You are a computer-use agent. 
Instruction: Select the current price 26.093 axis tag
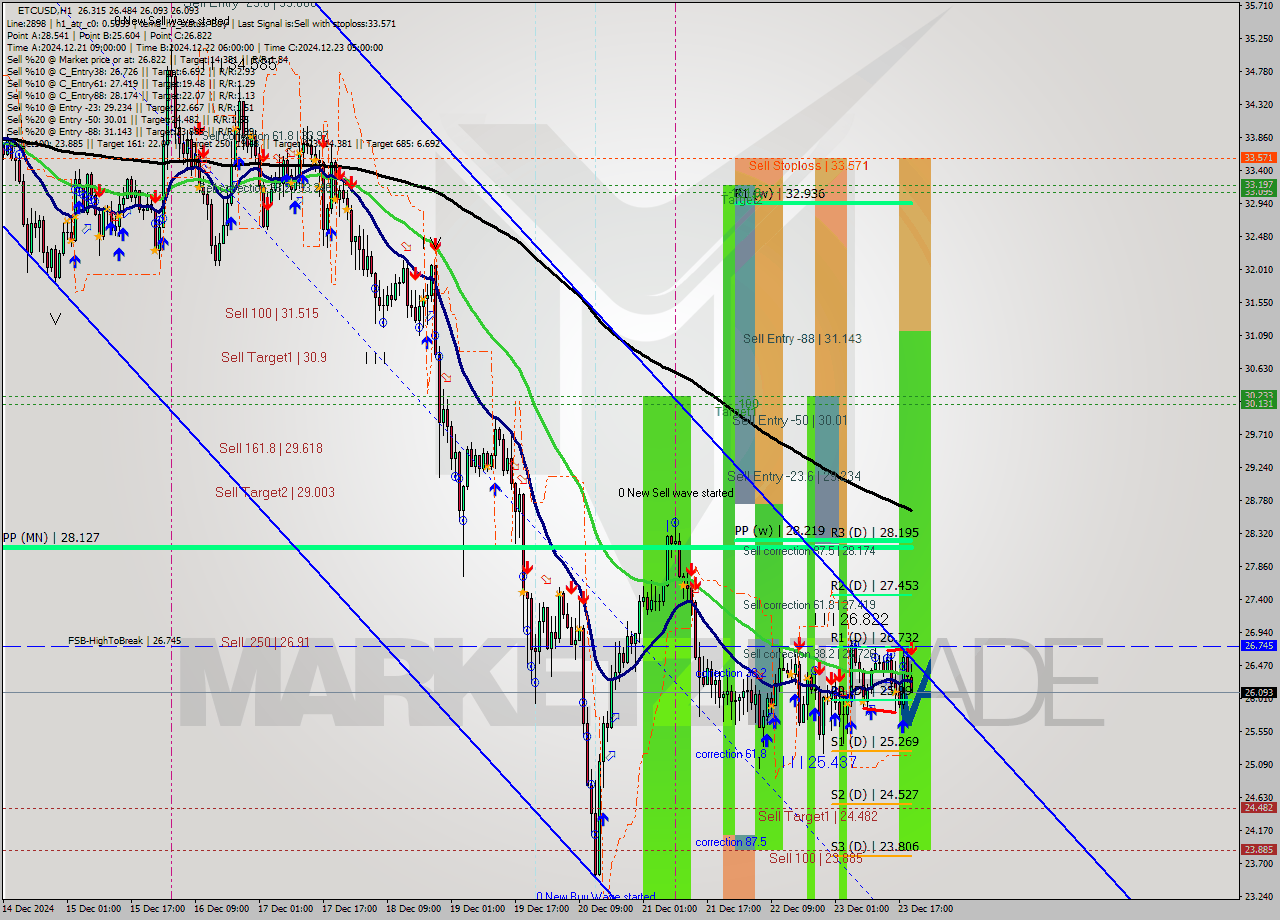[x=1257, y=692]
